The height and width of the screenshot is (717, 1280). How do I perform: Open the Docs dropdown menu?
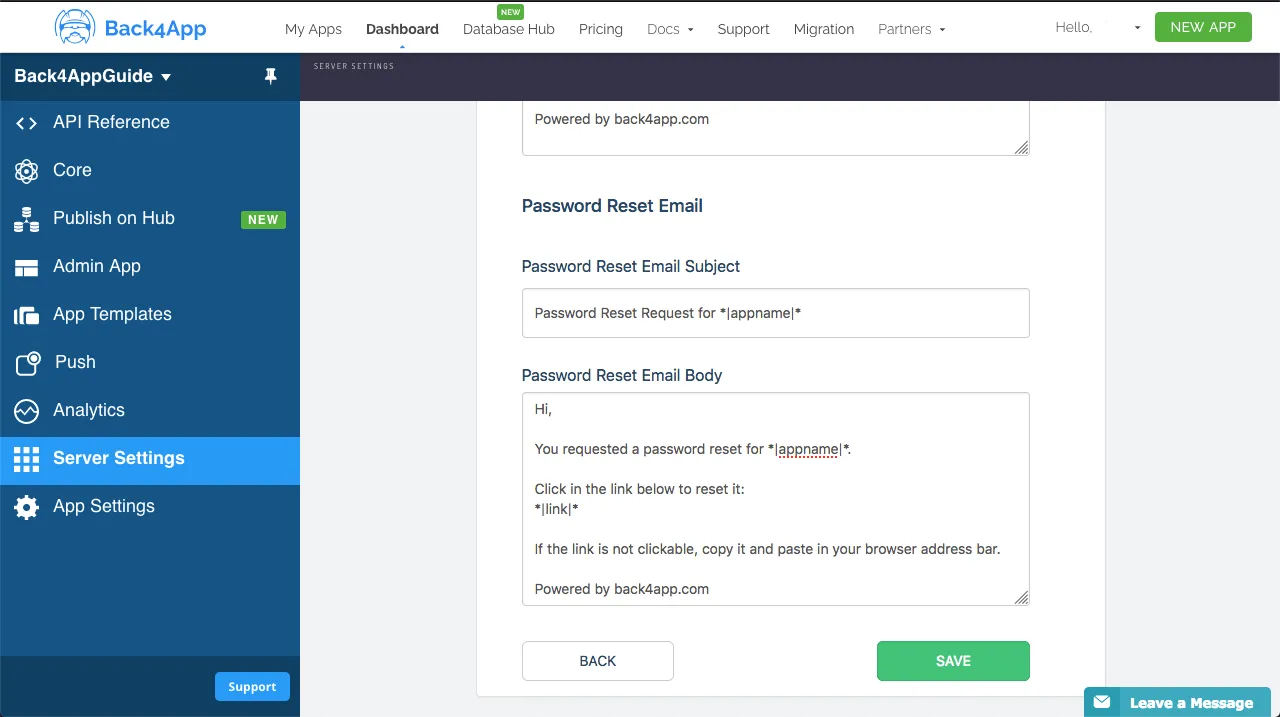point(669,29)
